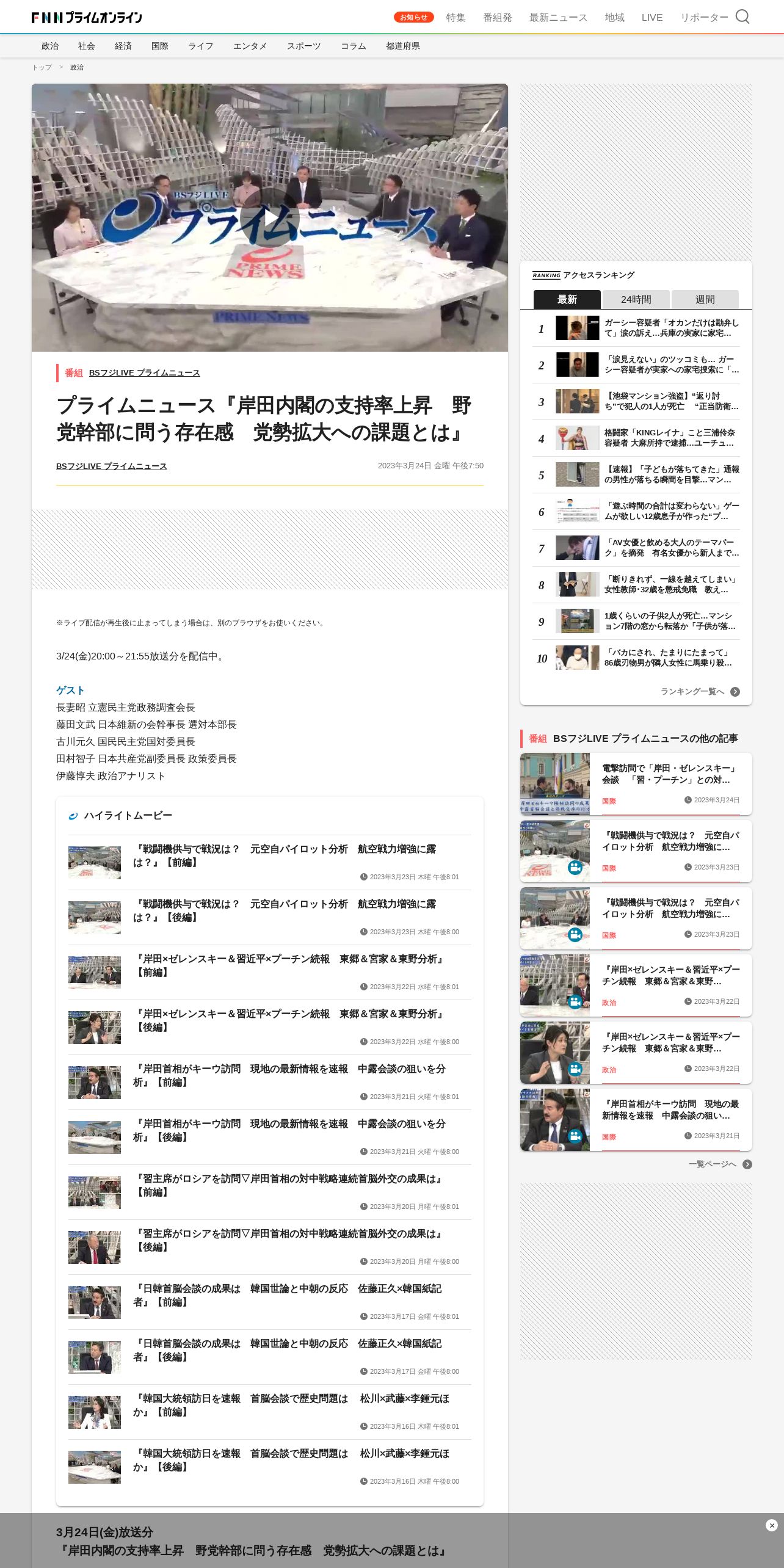The image size is (784, 1568).
Task: Open リポーター in the top navigation
Action: pos(705,17)
